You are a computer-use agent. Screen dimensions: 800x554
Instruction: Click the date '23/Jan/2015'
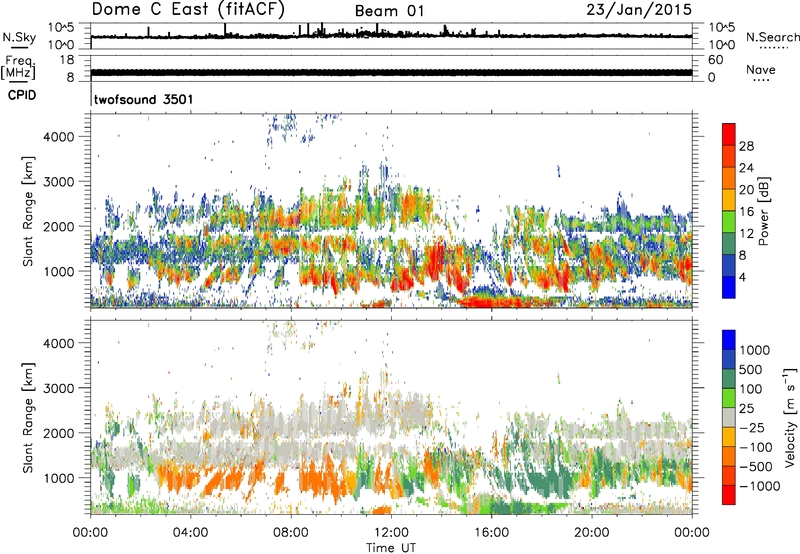click(639, 9)
